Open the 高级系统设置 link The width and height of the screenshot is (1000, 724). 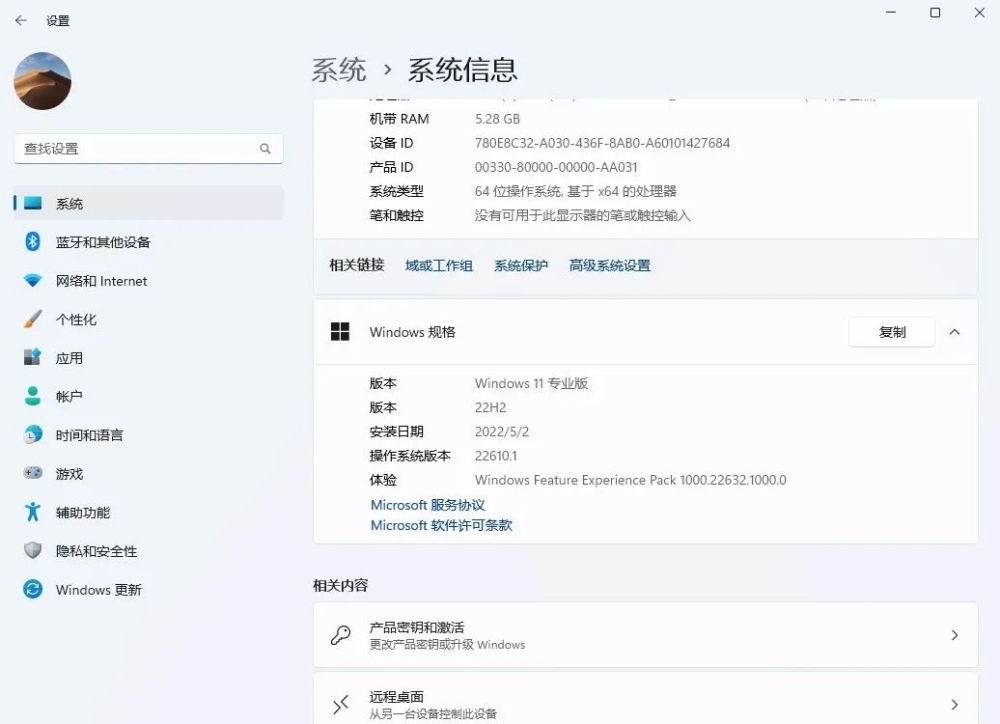(609, 265)
